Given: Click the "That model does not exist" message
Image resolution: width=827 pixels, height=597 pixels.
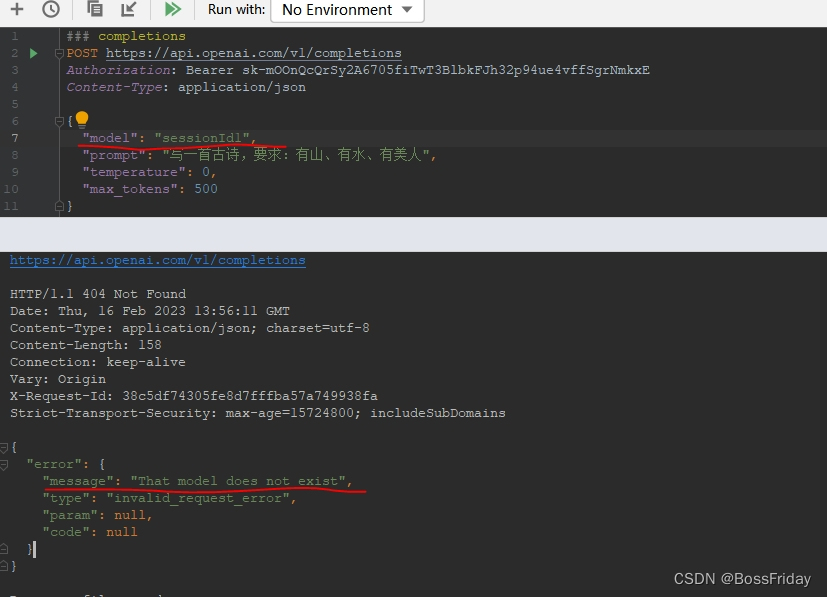Looking at the screenshot, I should point(238,481).
